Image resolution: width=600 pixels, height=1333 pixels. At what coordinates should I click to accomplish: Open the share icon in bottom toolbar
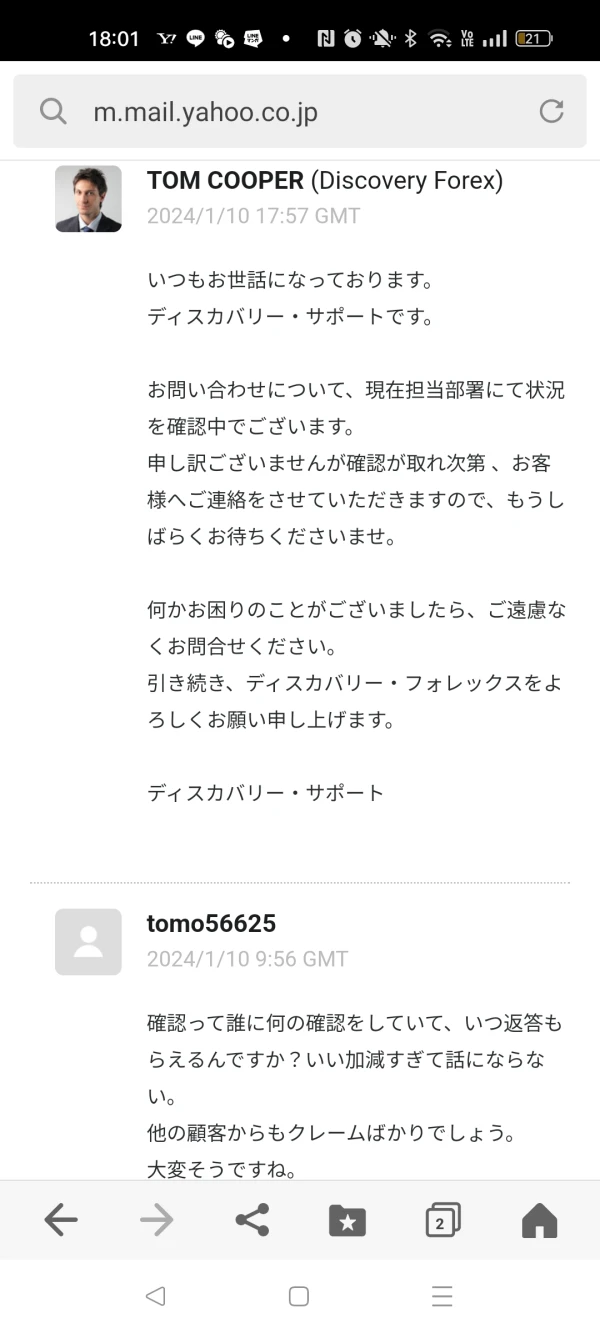(252, 1220)
